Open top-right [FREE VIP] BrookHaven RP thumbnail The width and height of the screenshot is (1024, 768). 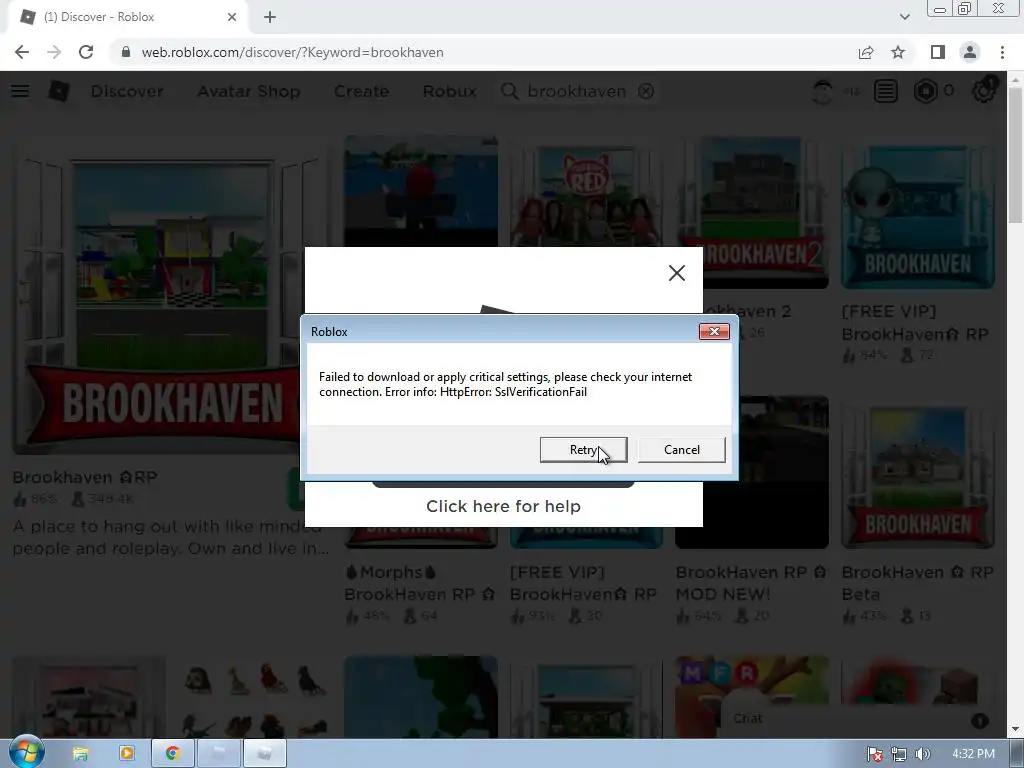[918, 212]
